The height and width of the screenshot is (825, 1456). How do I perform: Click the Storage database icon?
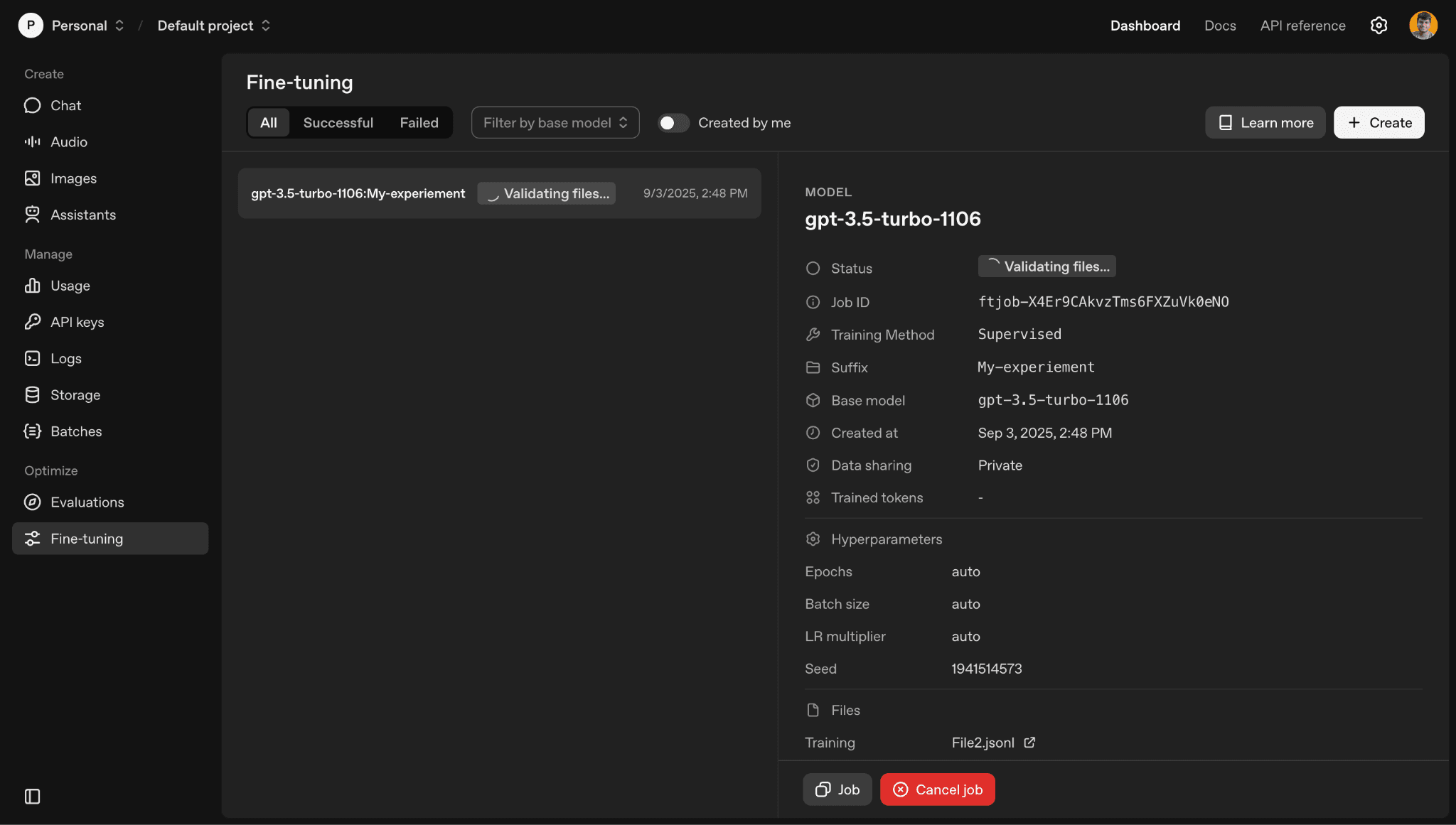coord(32,395)
